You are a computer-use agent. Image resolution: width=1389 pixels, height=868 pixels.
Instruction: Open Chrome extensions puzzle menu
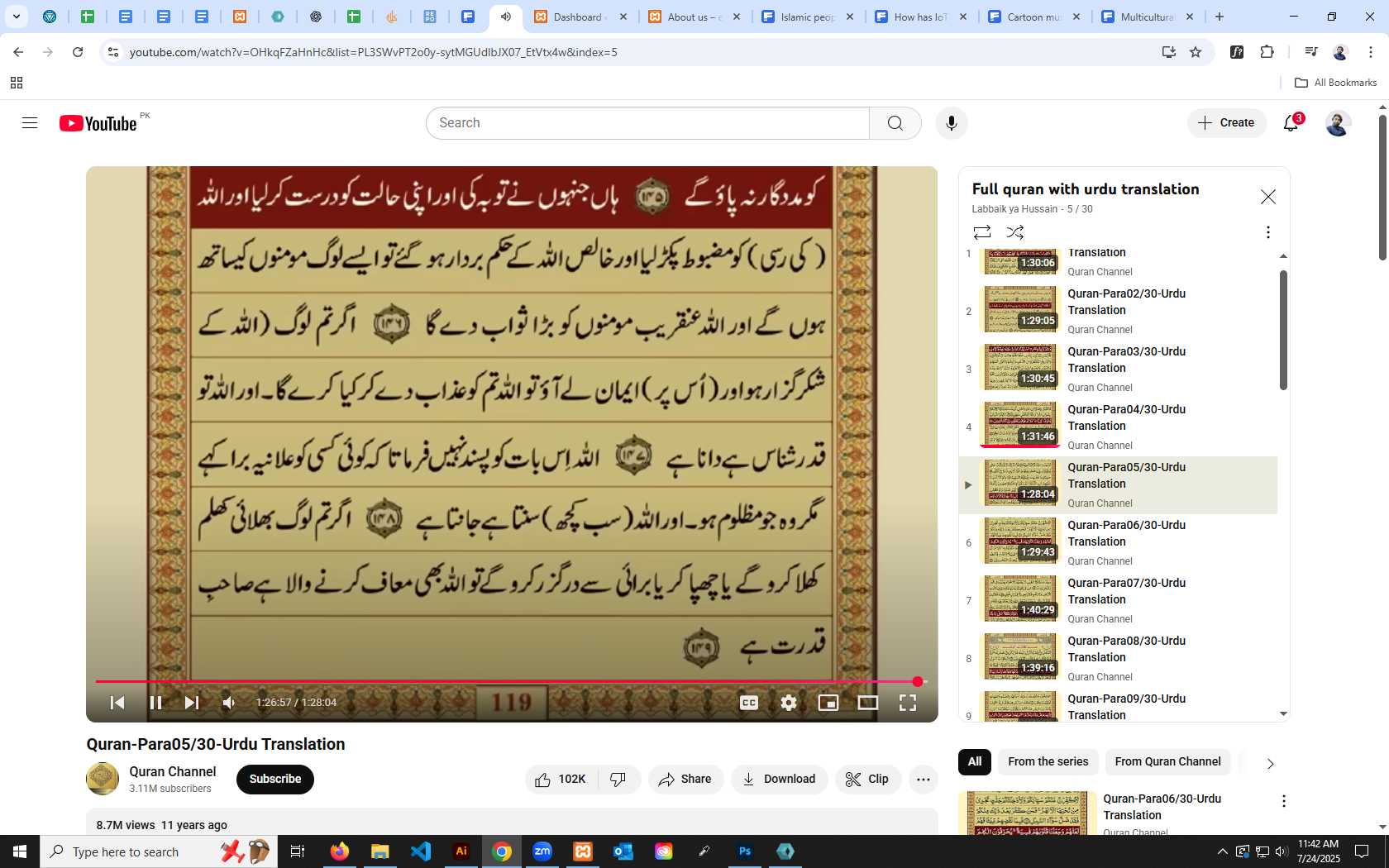pos(1267,52)
